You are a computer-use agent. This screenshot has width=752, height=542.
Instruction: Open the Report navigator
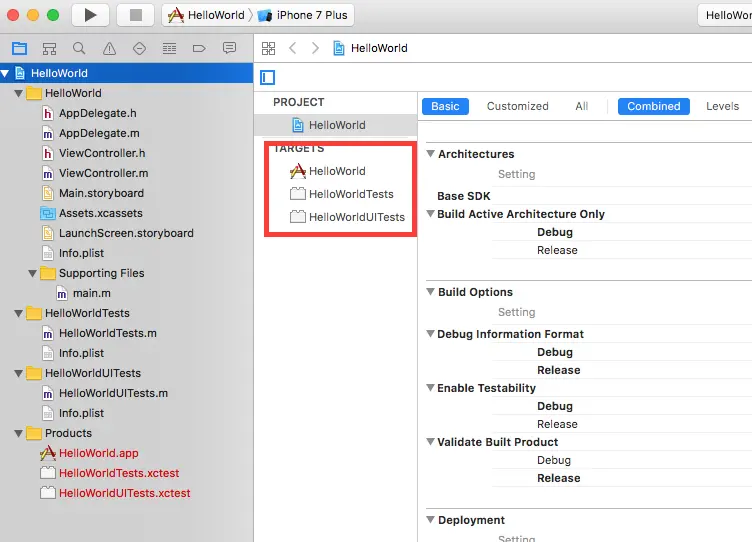click(x=229, y=48)
